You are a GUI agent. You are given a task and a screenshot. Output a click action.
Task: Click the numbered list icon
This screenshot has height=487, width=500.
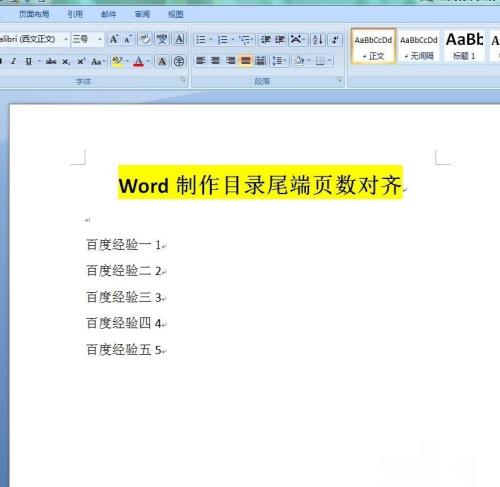click(x=222, y=40)
